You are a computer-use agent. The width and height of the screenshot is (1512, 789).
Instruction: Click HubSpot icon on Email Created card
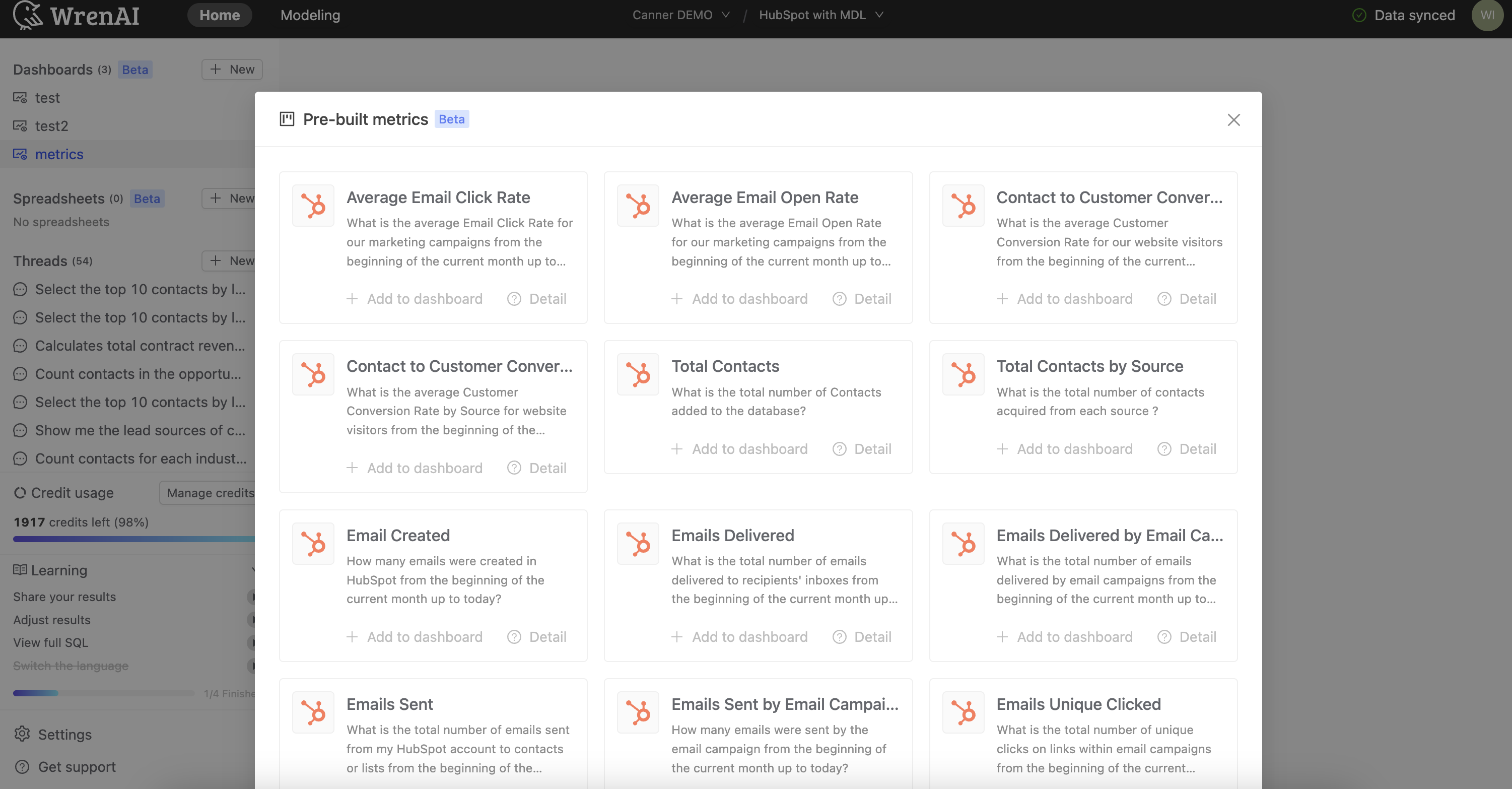click(x=313, y=543)
